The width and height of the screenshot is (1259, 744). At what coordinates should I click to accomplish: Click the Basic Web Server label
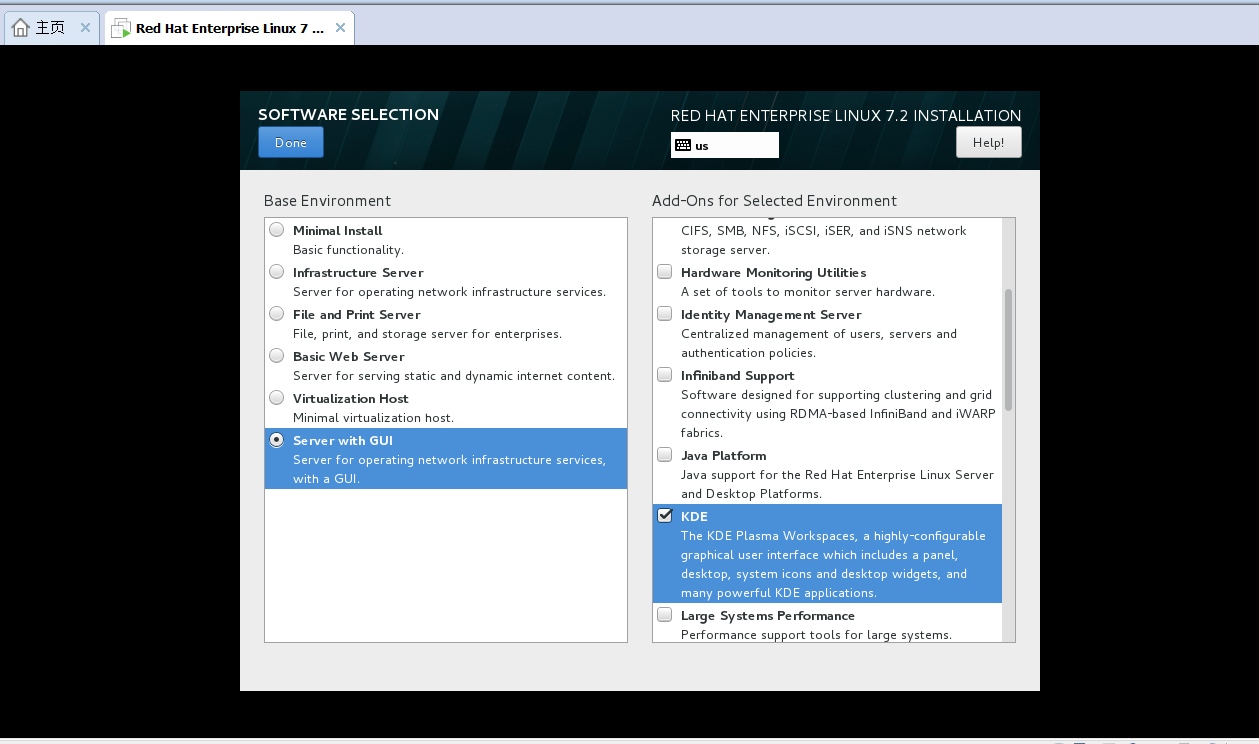click(x=349, y=357)
